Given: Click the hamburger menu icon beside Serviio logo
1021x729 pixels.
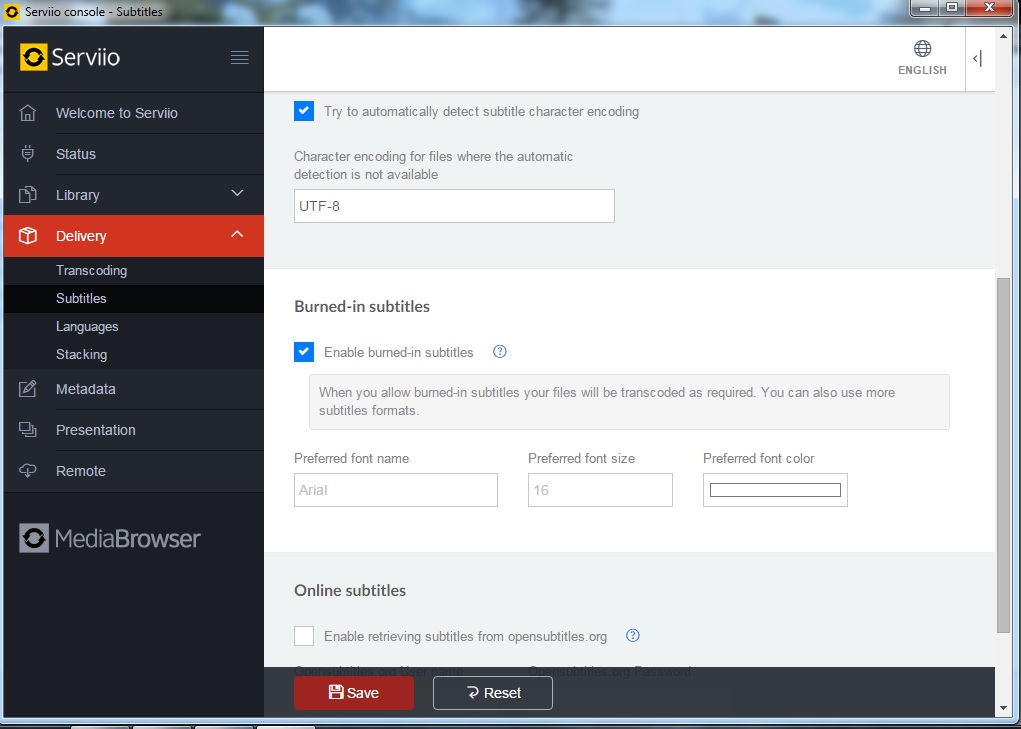Looking at the screenshot, I should pyautogui.click(x=239, y=57).
